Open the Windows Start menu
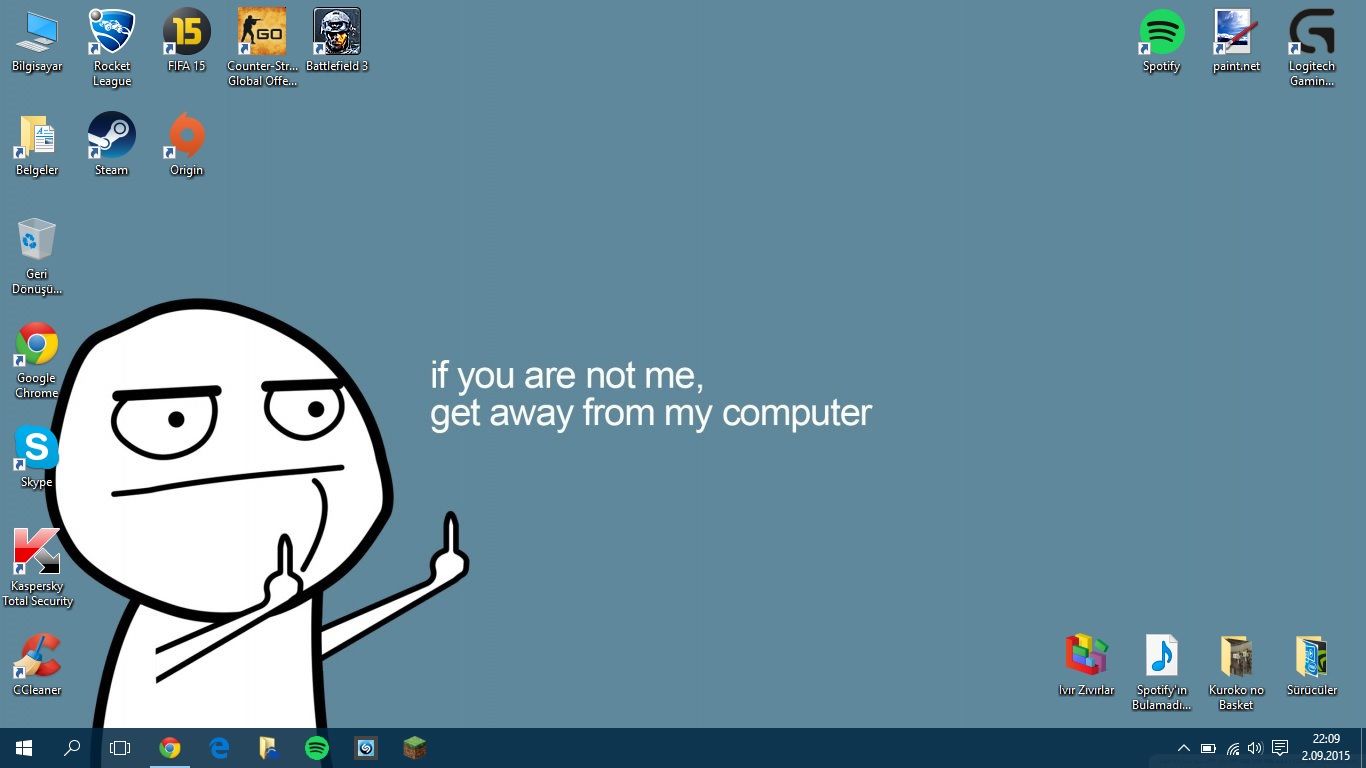 click(x=24, y=748)
